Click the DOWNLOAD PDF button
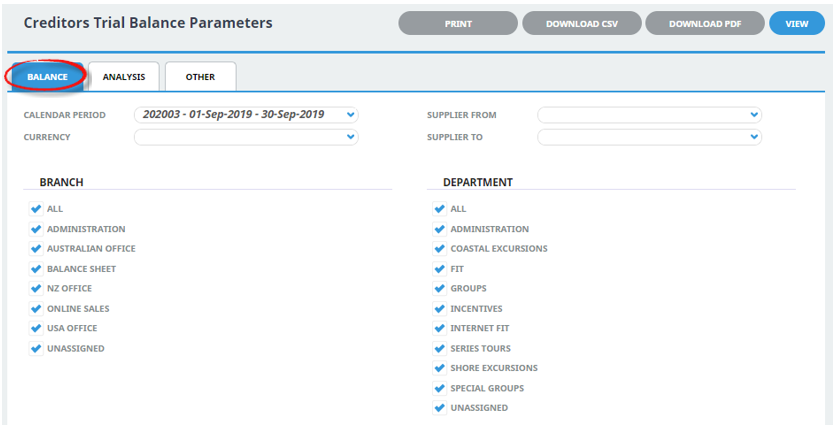The width and height of the screenshot is (839, 433). [x=705, y=24]
